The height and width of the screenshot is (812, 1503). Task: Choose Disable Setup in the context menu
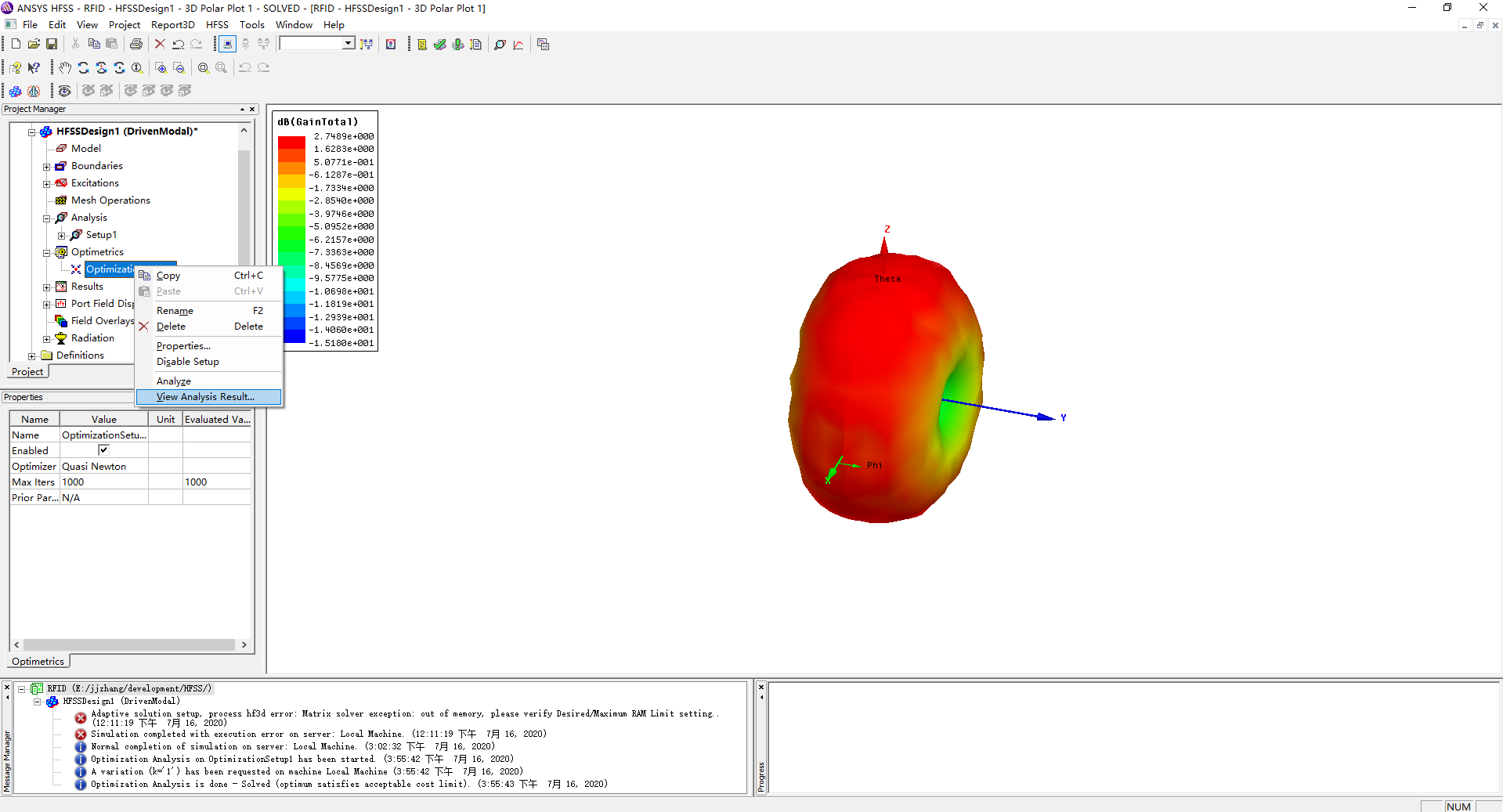(x=187, y=362)
